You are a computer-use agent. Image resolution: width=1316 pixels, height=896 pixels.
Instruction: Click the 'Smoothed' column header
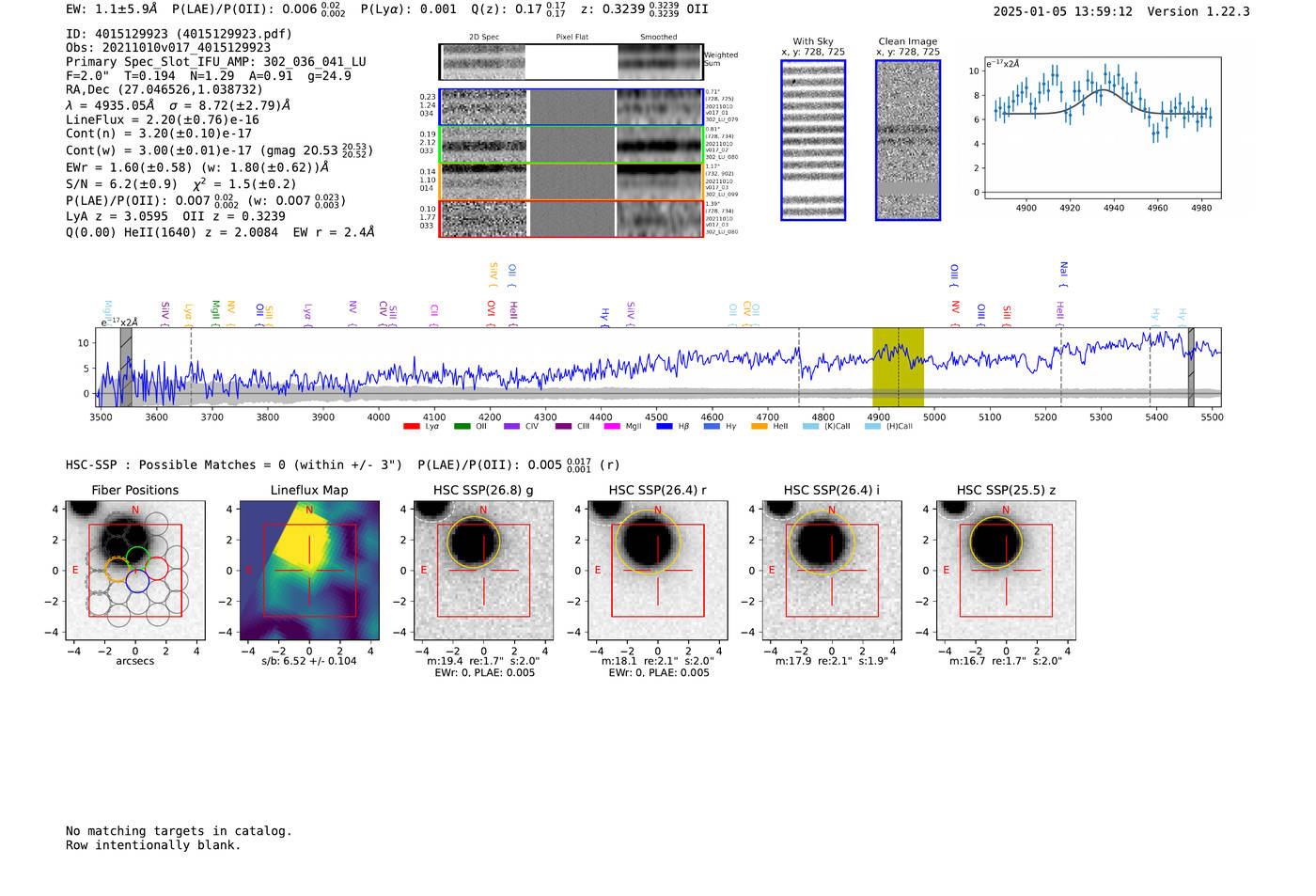coord(659,38)
